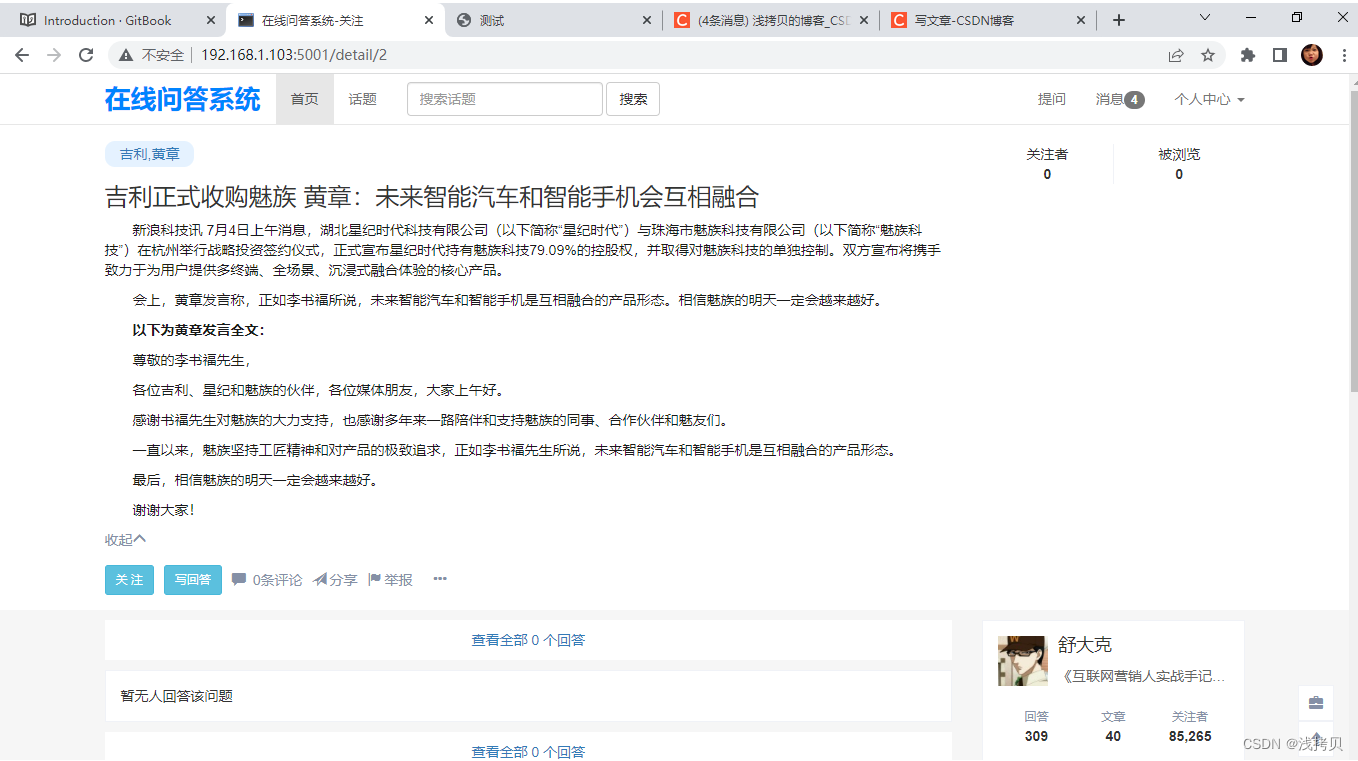Bookmark this page with the star icon
1358x761 pixels.
coord(1208,55)
